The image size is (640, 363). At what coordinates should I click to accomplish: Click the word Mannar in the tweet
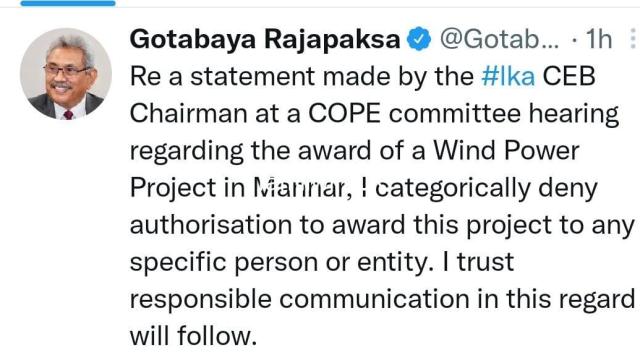pyautogui.click(x=299, y=188)
